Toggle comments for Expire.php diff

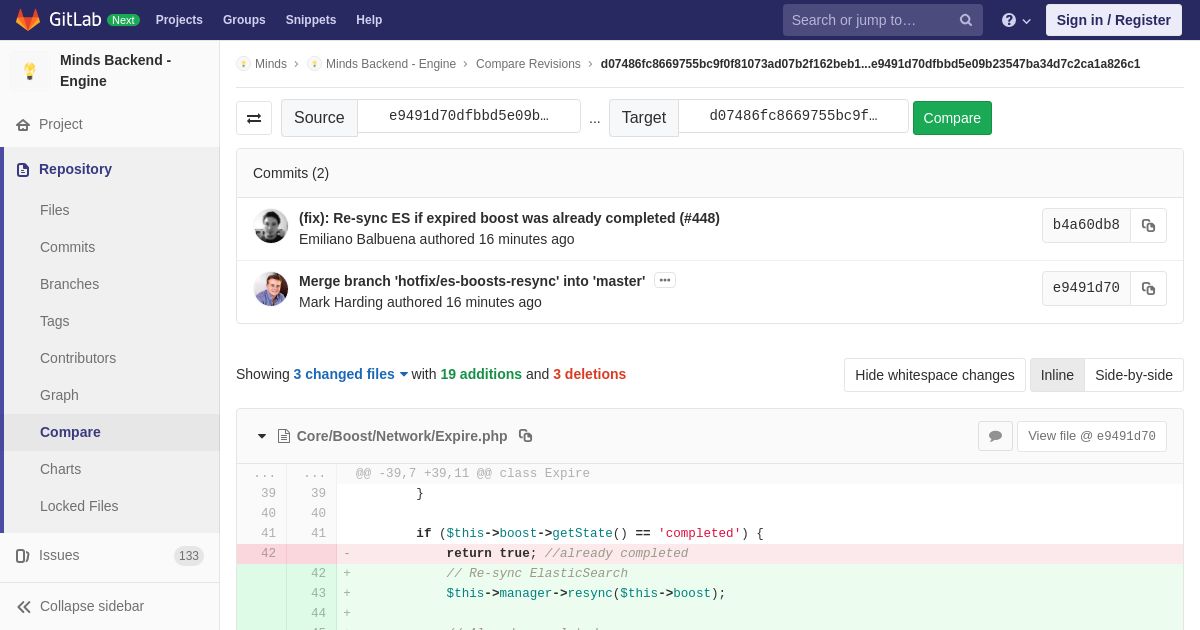coord(995,436)
